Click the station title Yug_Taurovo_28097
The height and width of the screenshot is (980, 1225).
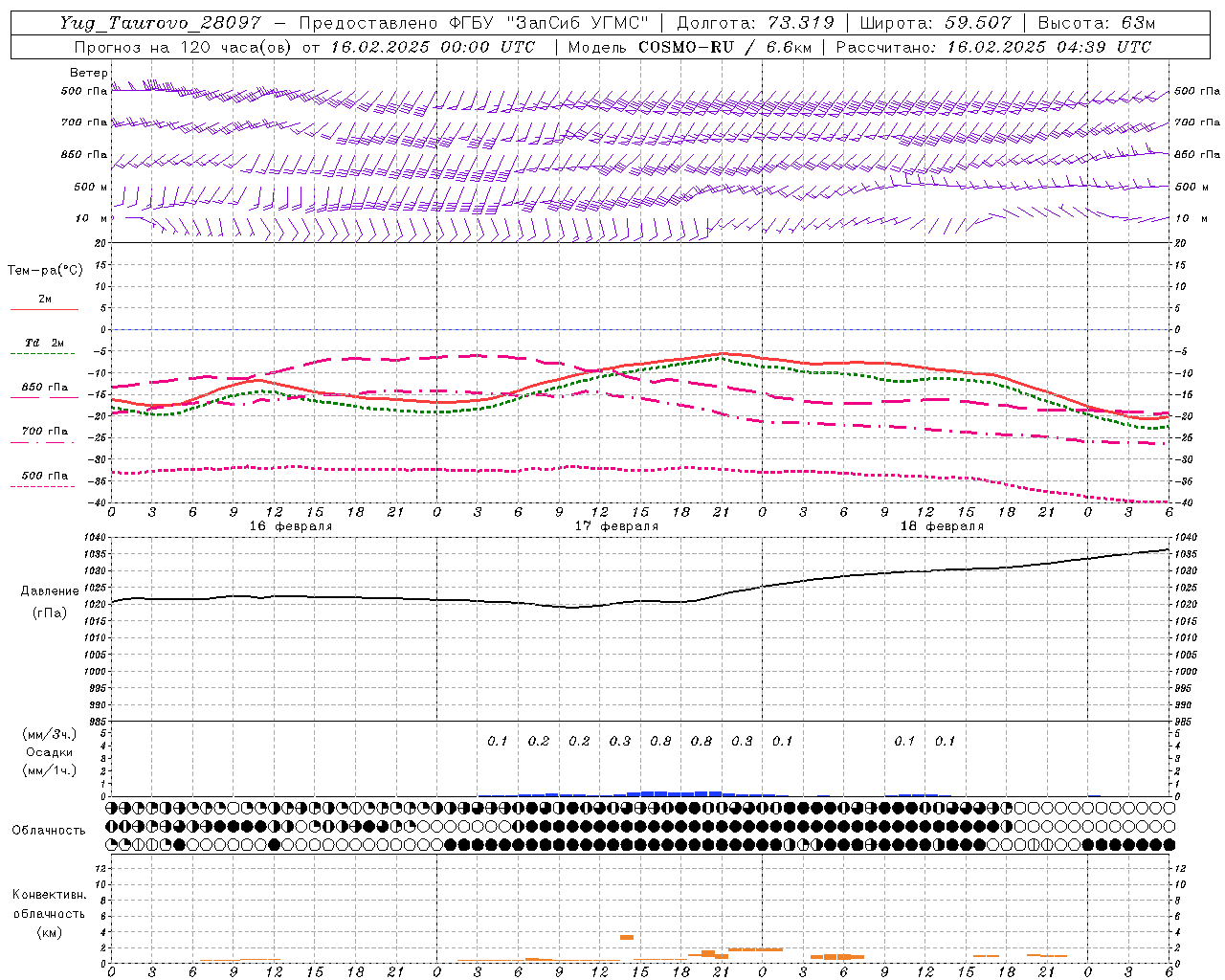tap(160, 23)
